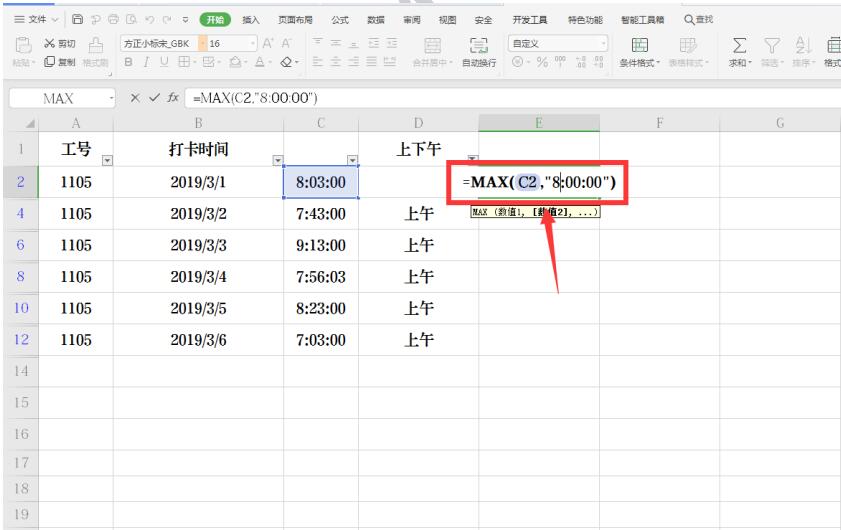
Task: Click the fill color bucket icon
Action: 234,62
